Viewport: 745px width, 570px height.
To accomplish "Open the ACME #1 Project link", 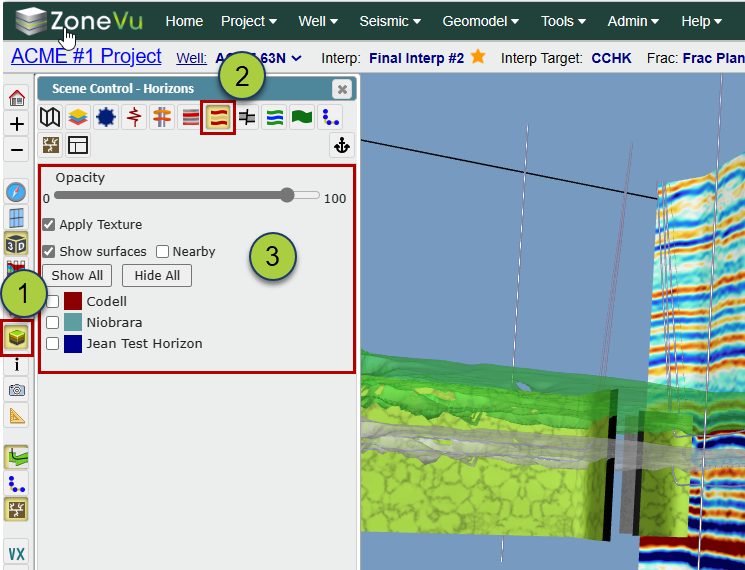I will 86,56.
